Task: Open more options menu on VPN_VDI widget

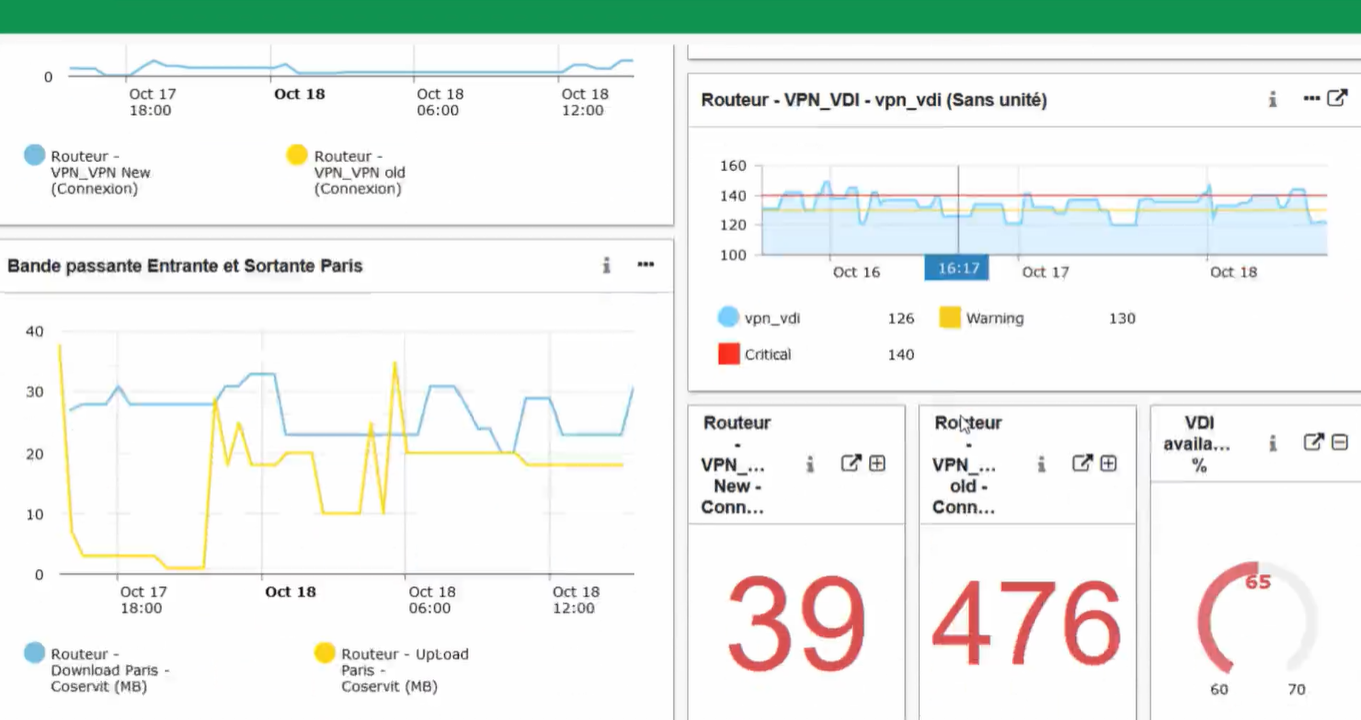Action: pos(1312,98)
